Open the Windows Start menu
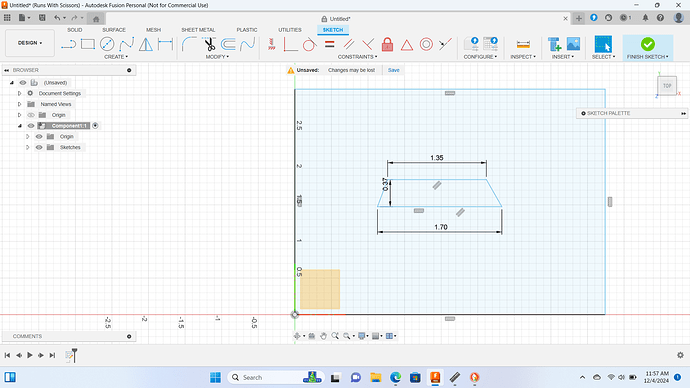 pyautogui.click(x=215, y=377)
